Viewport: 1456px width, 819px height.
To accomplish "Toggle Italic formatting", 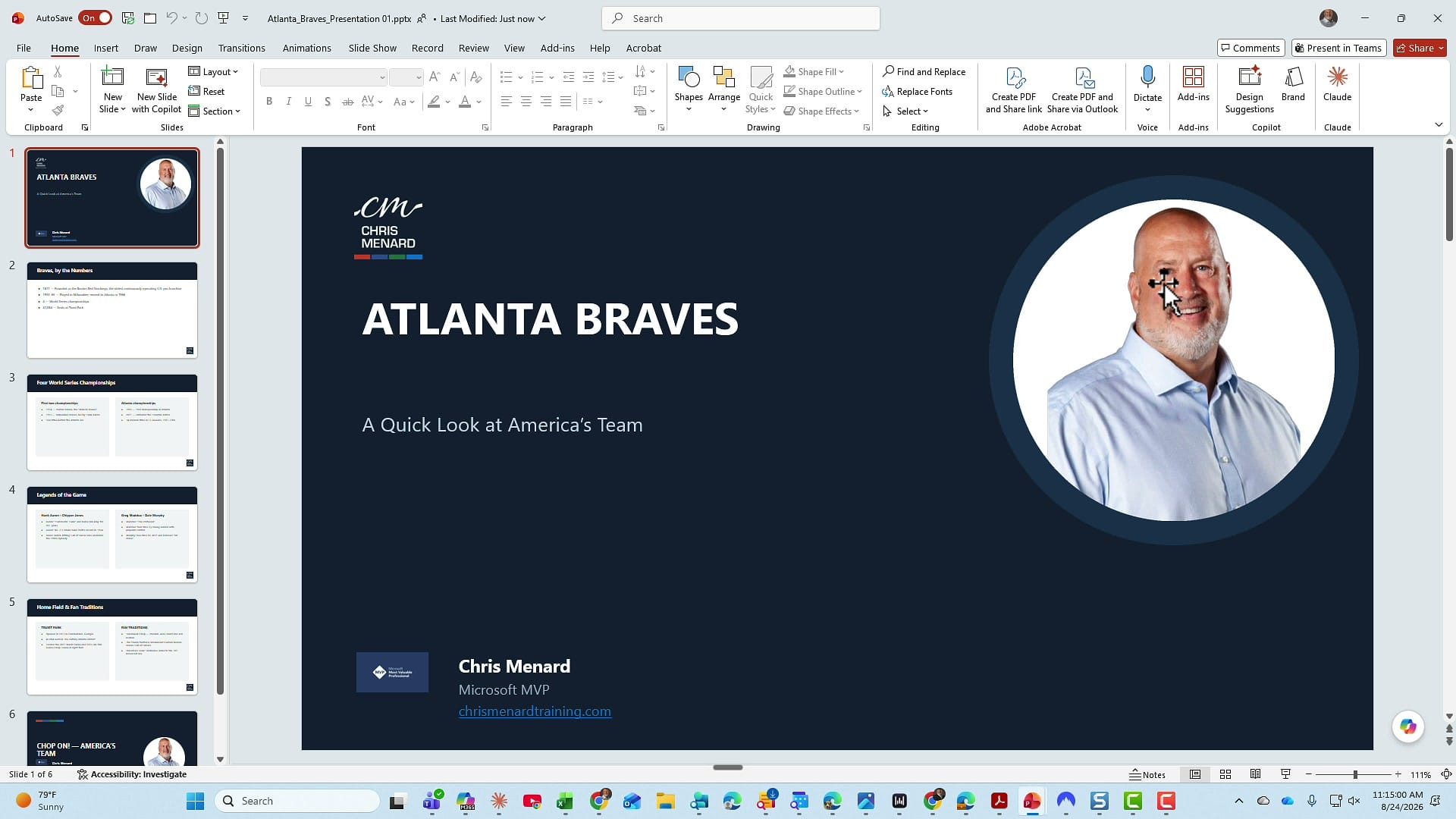I will [x=288, y=102].
